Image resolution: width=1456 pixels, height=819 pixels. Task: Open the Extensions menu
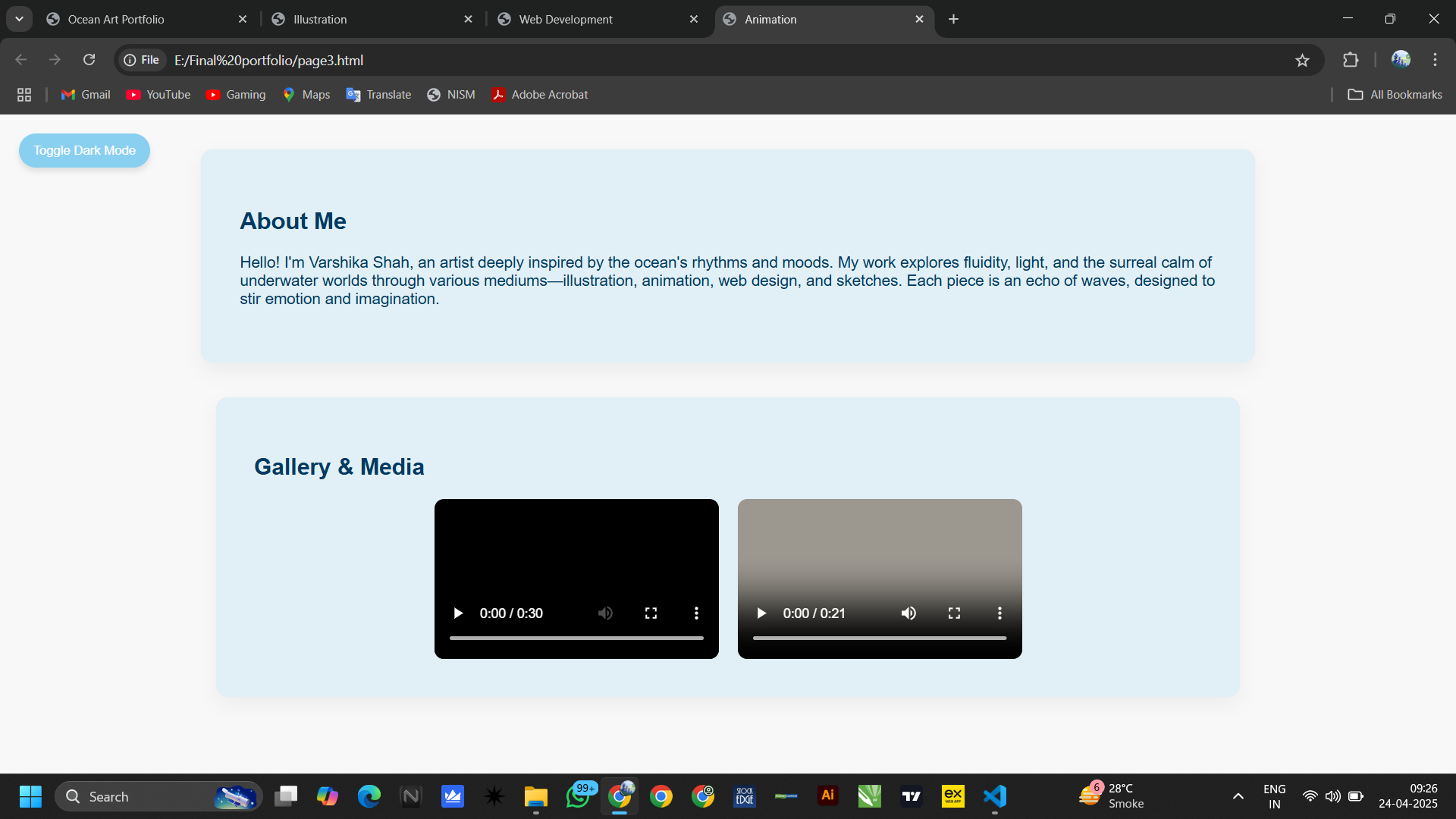1351,60
